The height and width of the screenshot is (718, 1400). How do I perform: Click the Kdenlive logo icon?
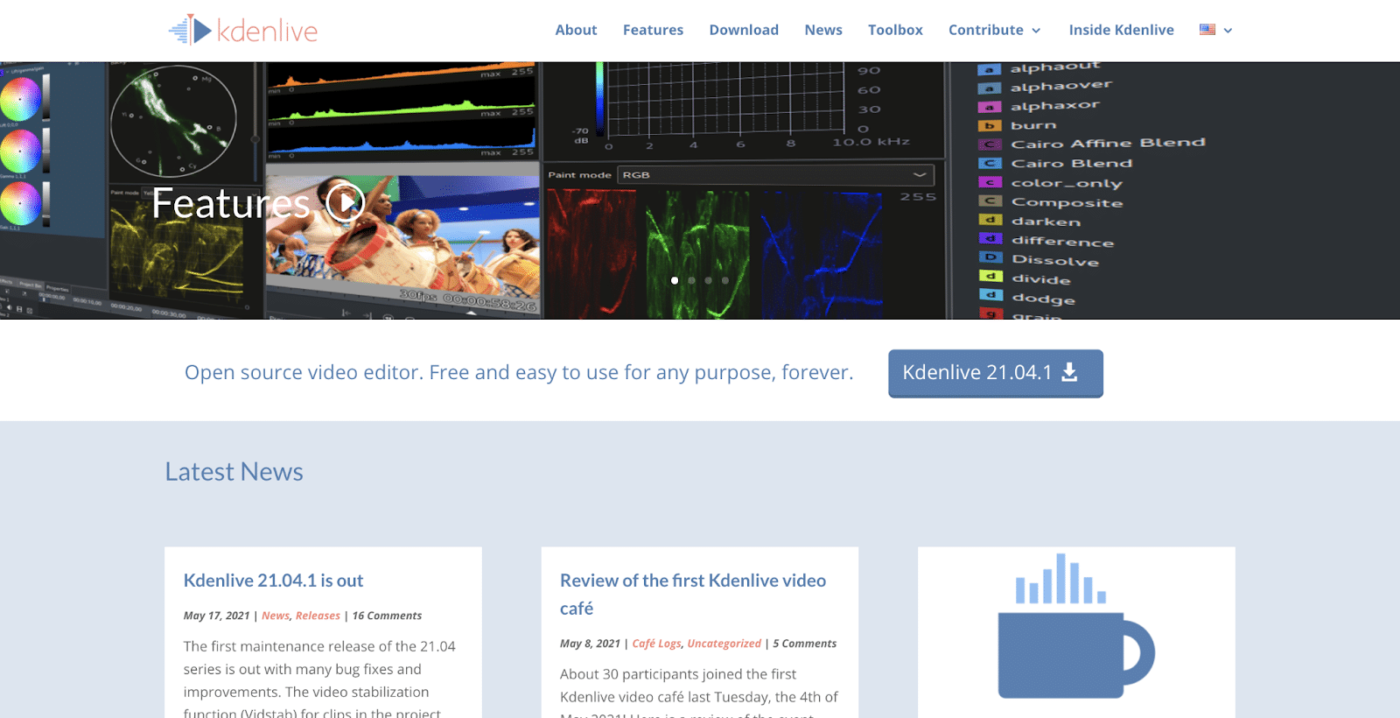(191, 30)
